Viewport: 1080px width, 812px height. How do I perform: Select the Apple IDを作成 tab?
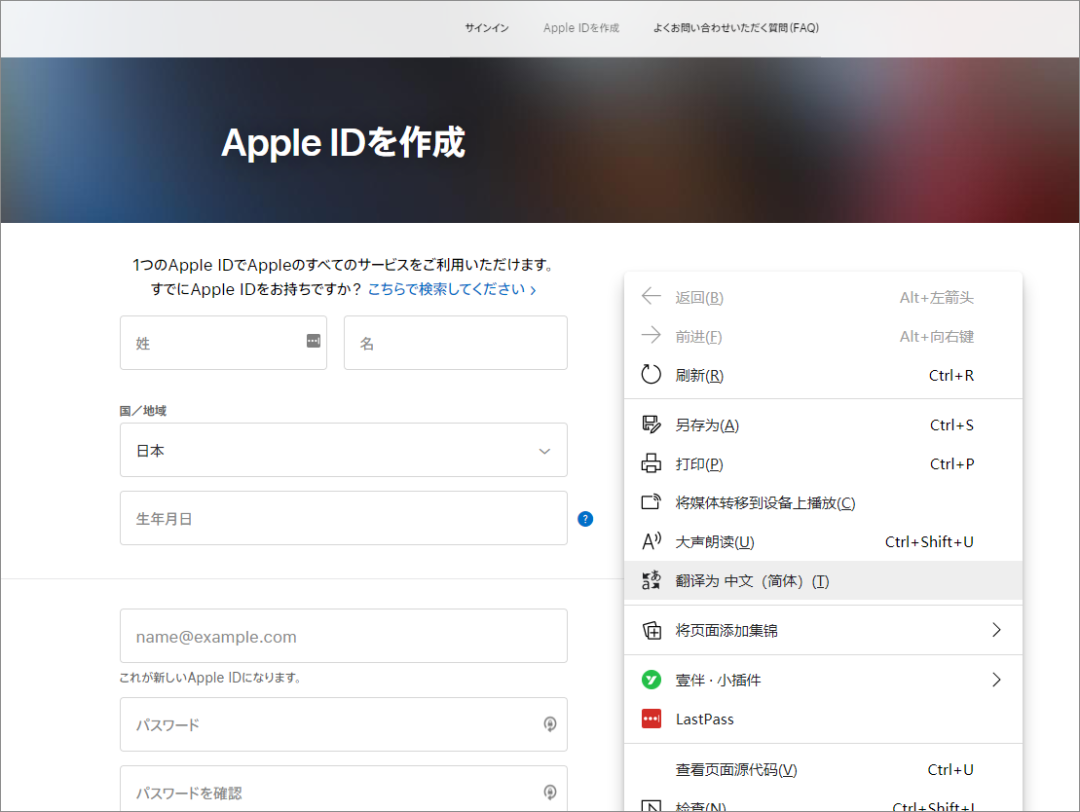point(580,28)
